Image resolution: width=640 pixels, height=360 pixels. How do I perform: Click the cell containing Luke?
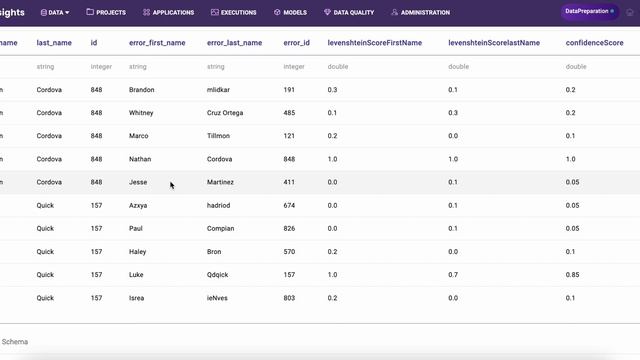click(x=136, y=275)
